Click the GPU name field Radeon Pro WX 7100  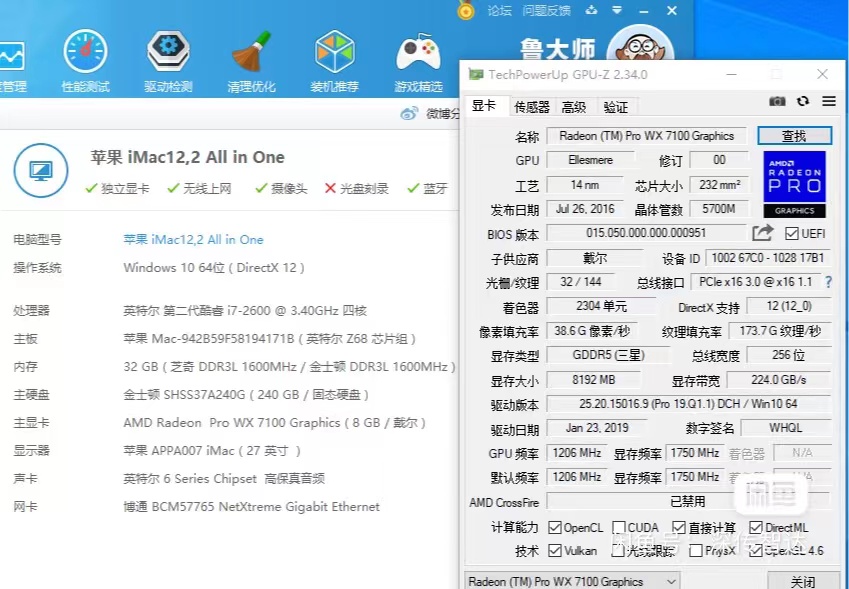click(x=646, y=136)
